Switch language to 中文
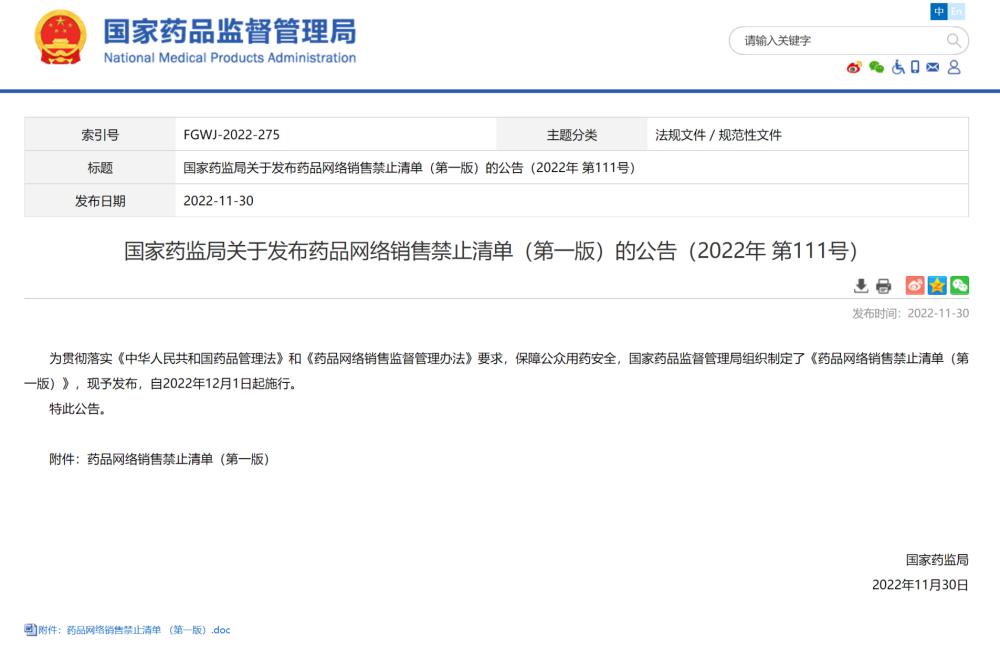This screenshot has width=1000, height=672. point(939,11)
